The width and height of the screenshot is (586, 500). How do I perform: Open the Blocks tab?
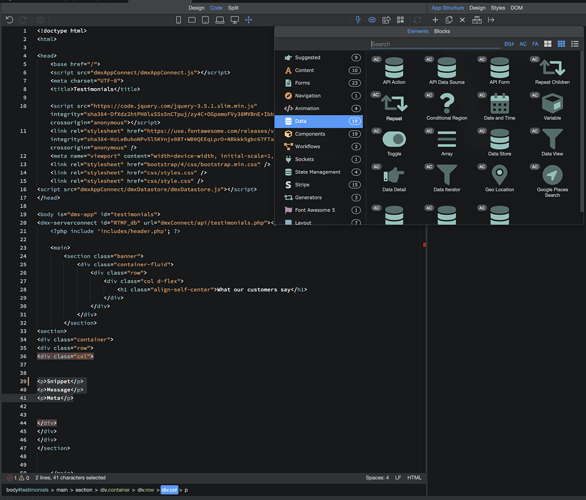click(442, 31)
